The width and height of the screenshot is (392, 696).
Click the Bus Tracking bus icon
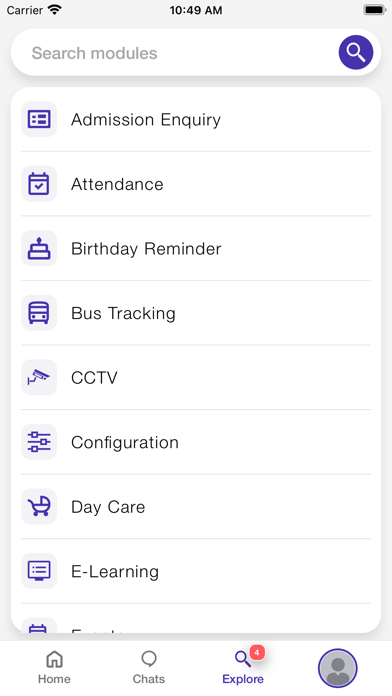(x=39, y=313)
